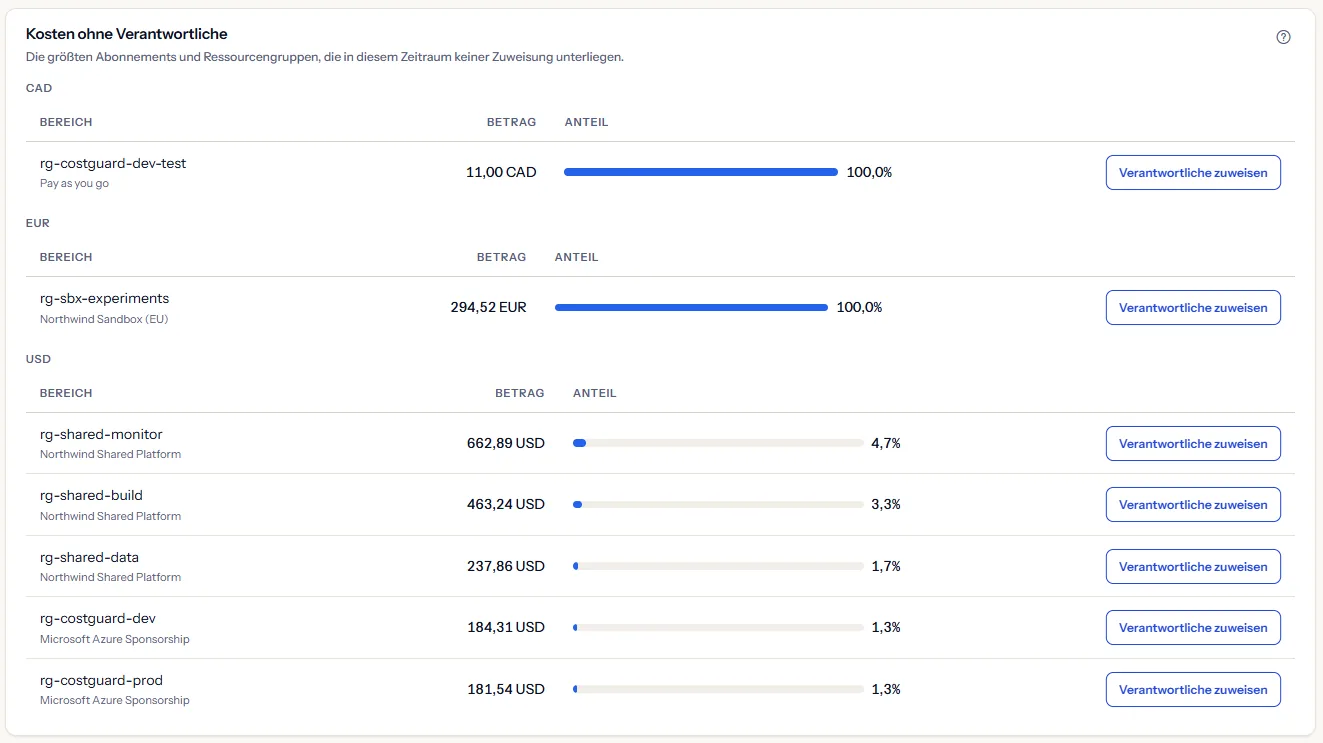
Task: Click the 1,7% share value
Action: tap(886, 566)
